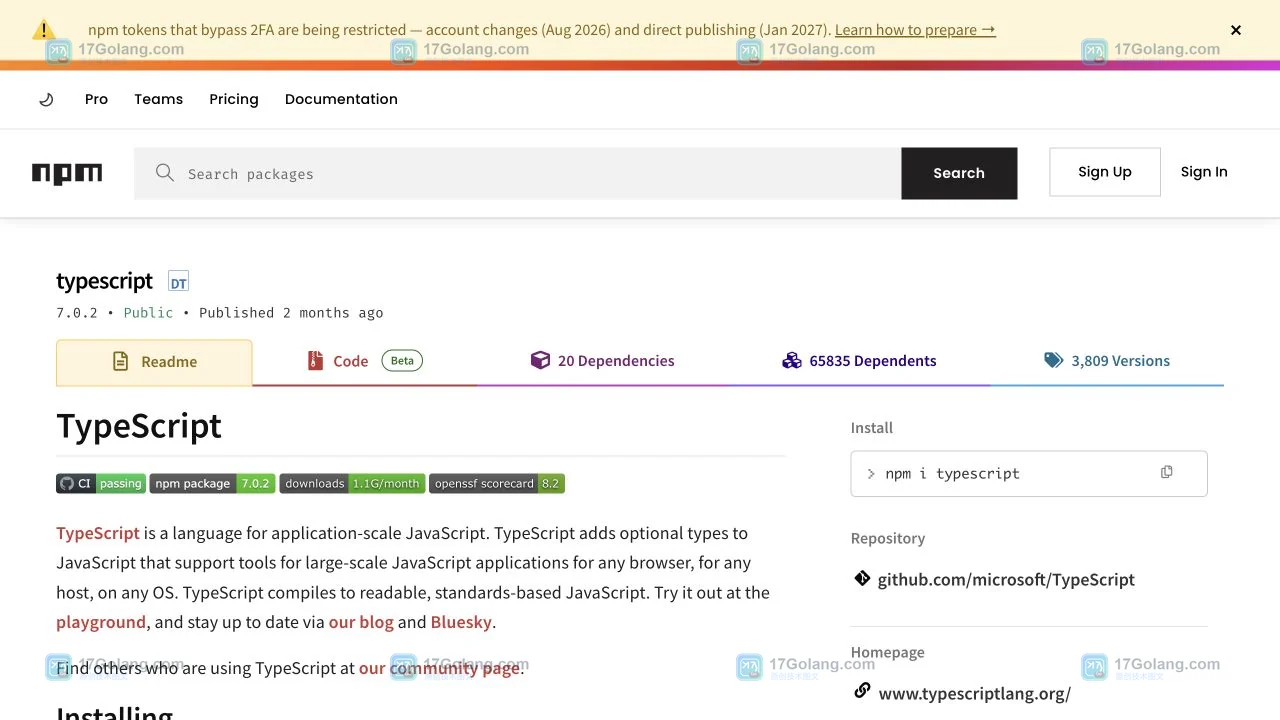Click the Sign In link
Image resolution: width=1280 pixels, height=720 pixels.
pos(1204,172)
